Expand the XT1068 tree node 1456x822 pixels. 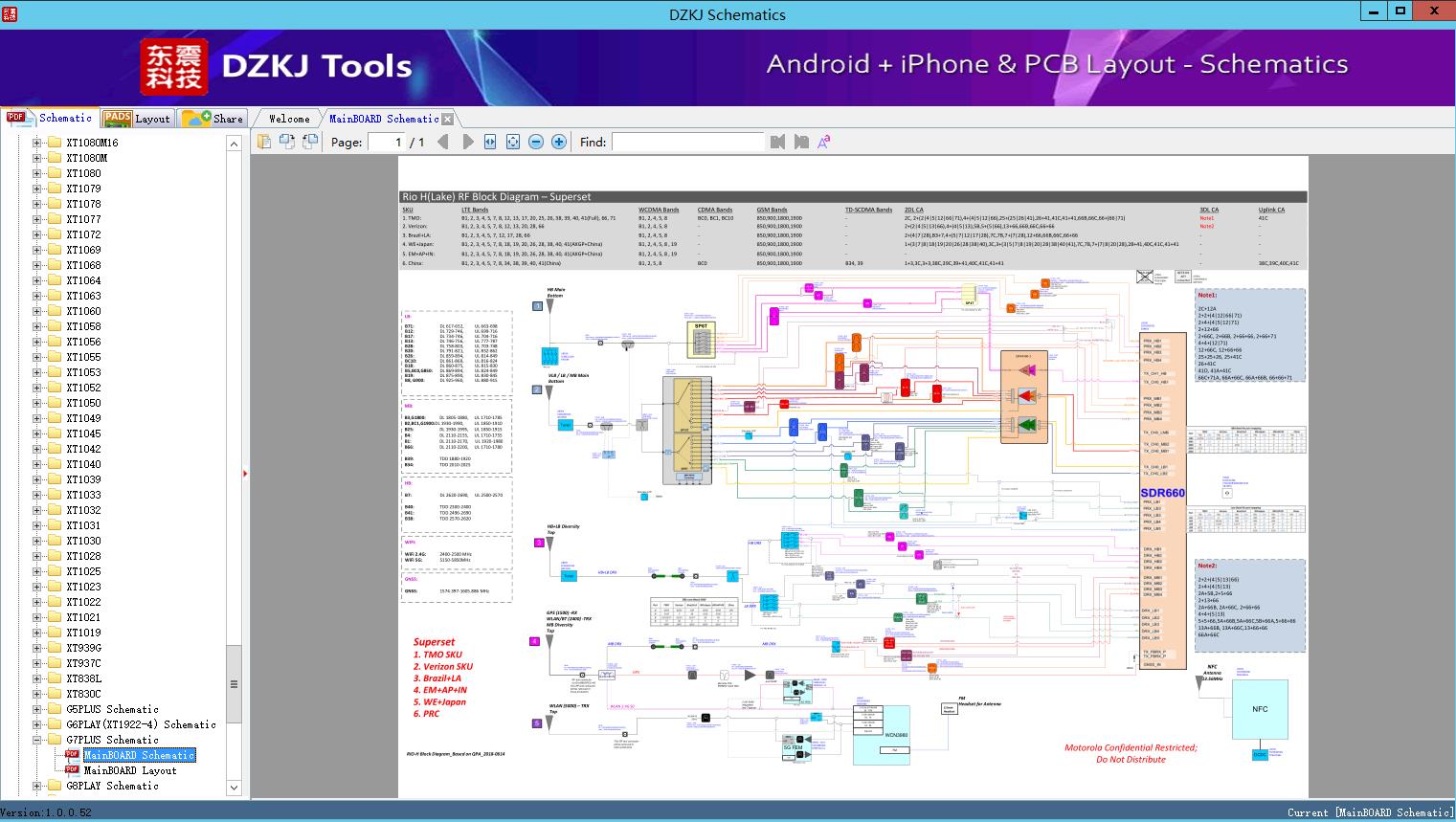37,265
